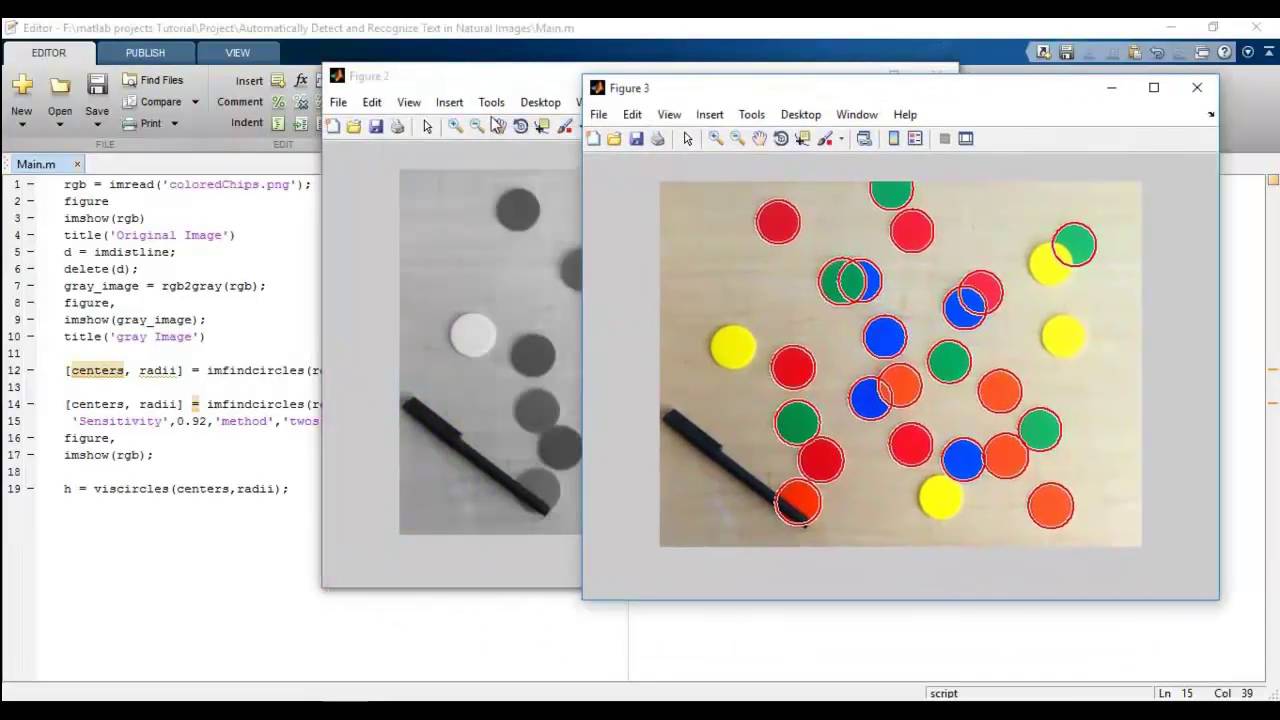Click Show Plot Tools and Dock icon
The height and width of the screenshot is (720, 1280).
[x=966, y=139]
